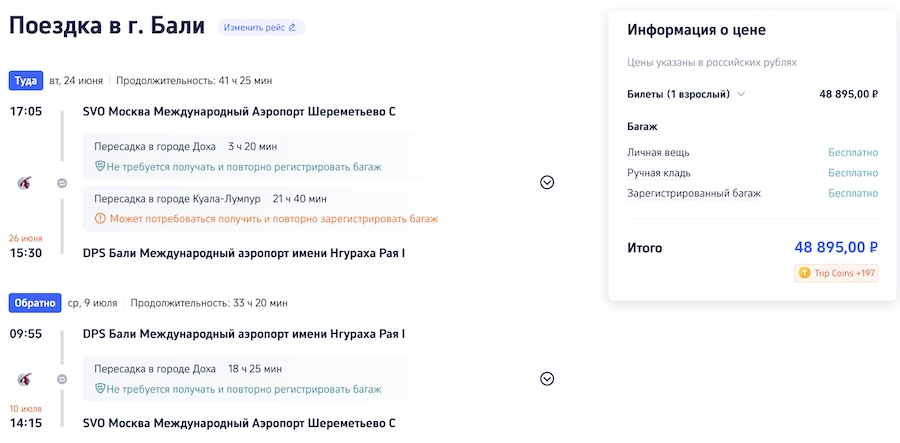Viewport: 900px width, 443px height.
Task: Open the Билеты (1 взрослый) price breakdown dropdown
Action: pyautogui.click(x=741, y=94)
